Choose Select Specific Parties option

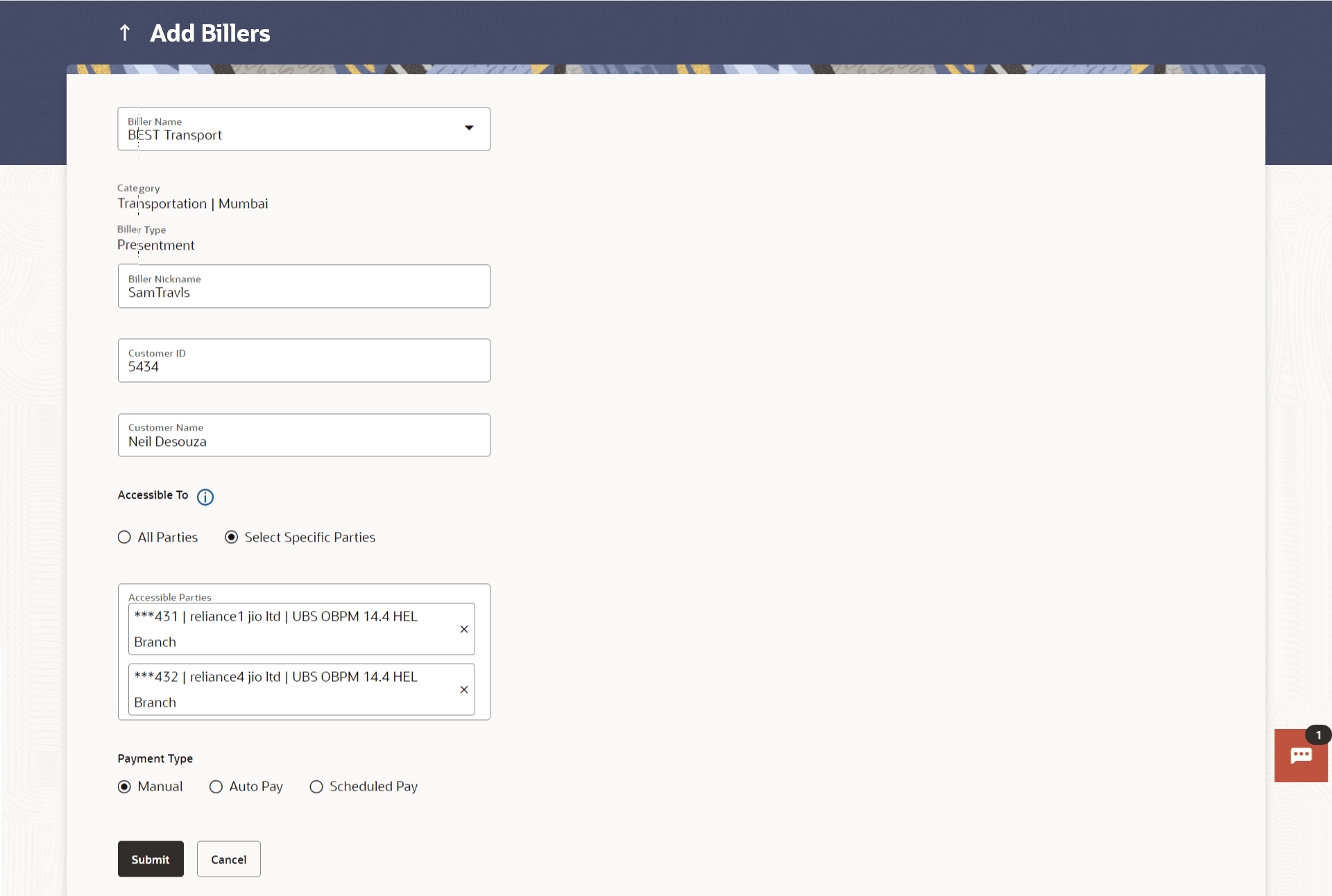coord(232,537)
